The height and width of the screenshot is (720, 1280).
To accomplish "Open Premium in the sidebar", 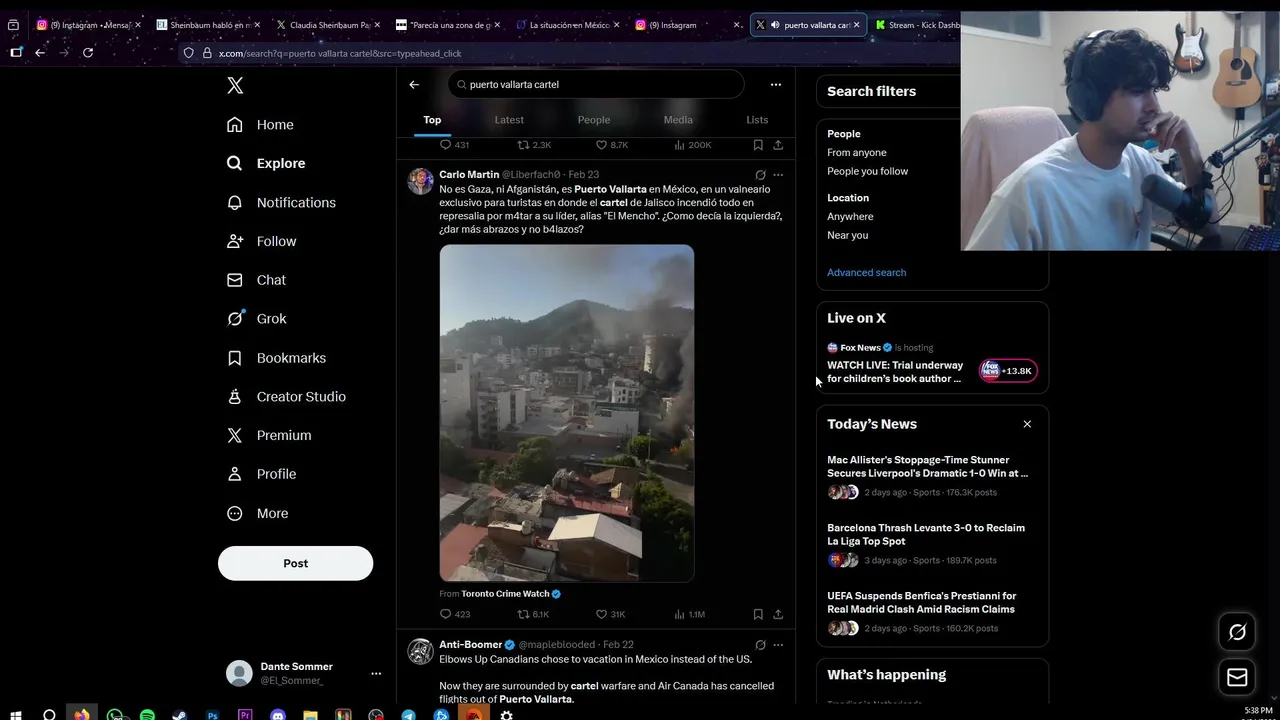I will 269,436.
